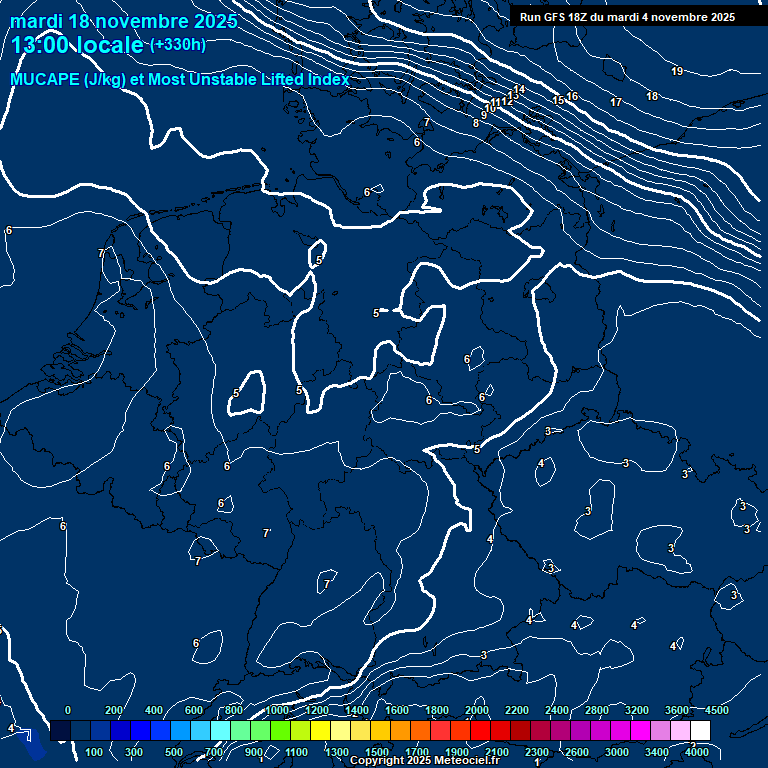This screenshot has width=768, height=768.
Task: Click the white swatch at legend end
Action: pos(700,730)
